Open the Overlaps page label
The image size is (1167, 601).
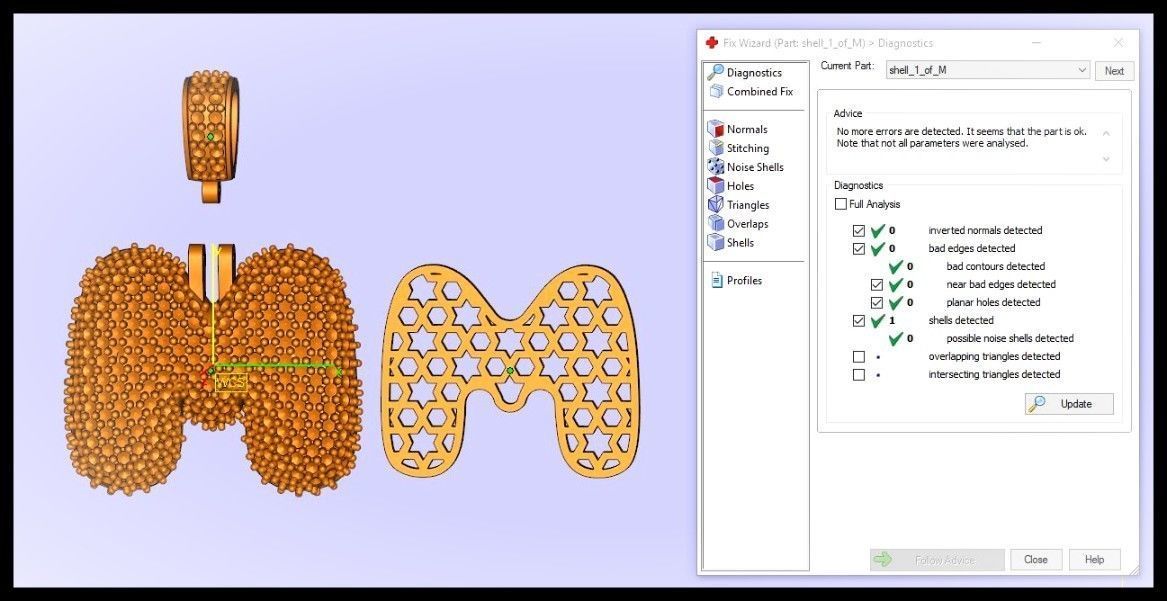click(x=748, y=224)
